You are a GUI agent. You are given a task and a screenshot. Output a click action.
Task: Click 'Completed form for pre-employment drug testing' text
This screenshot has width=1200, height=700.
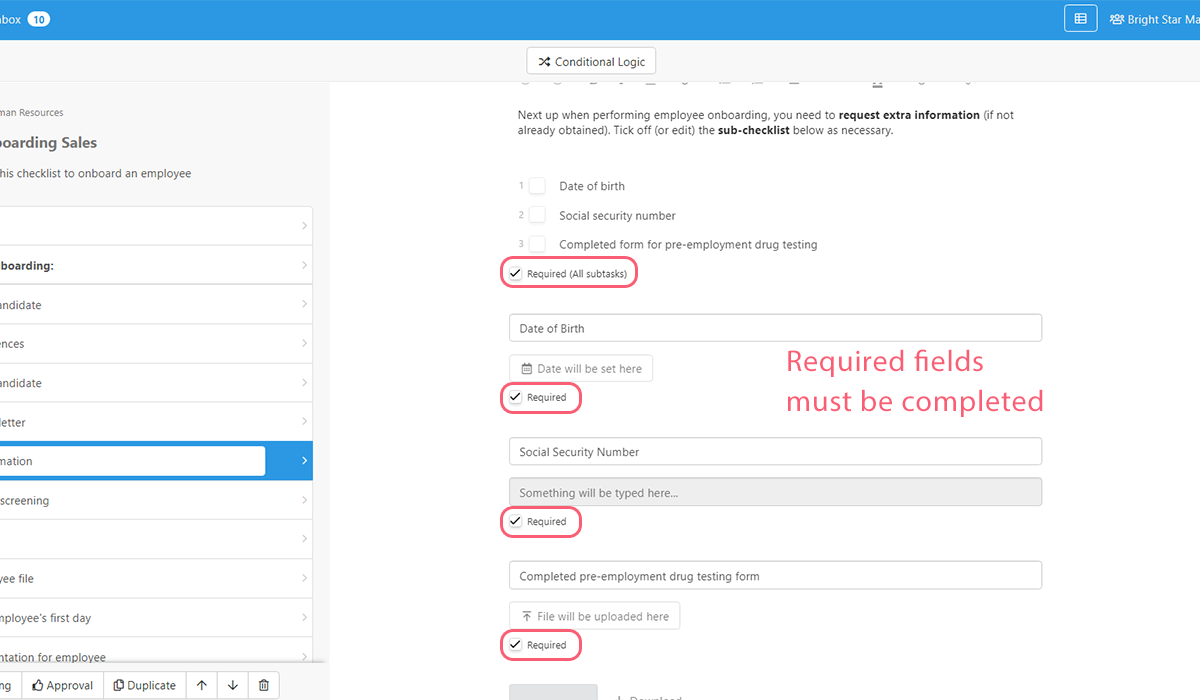tap(688, 244)
